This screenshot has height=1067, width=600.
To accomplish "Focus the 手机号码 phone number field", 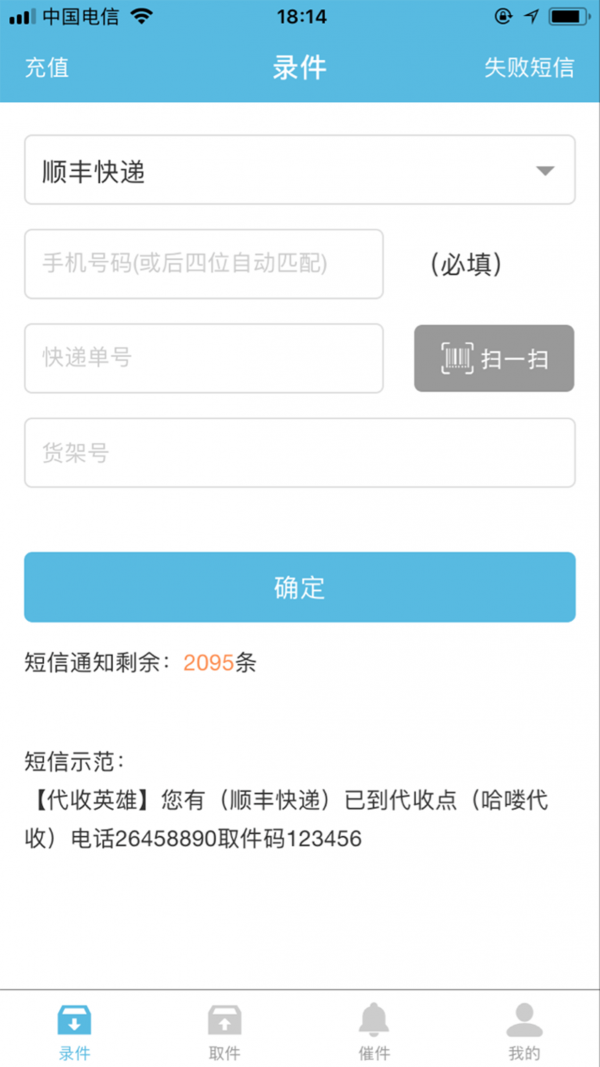I will 204,264.
